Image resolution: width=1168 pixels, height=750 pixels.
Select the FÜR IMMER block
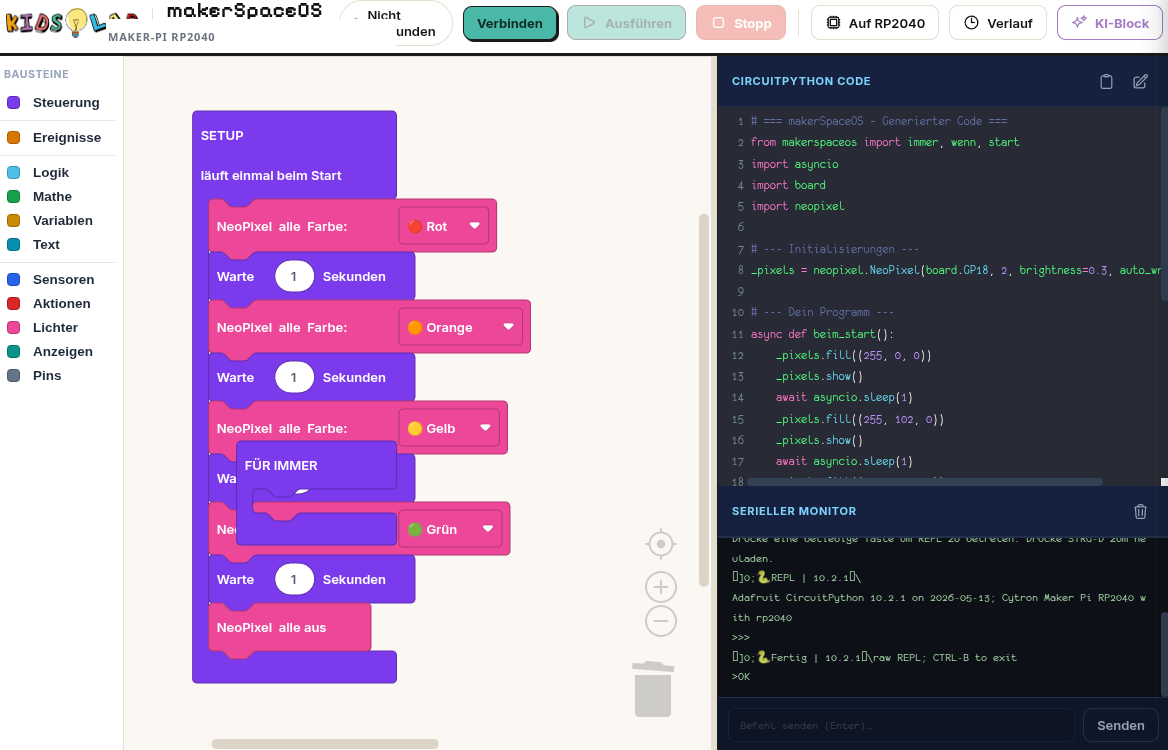coord(316,465)
